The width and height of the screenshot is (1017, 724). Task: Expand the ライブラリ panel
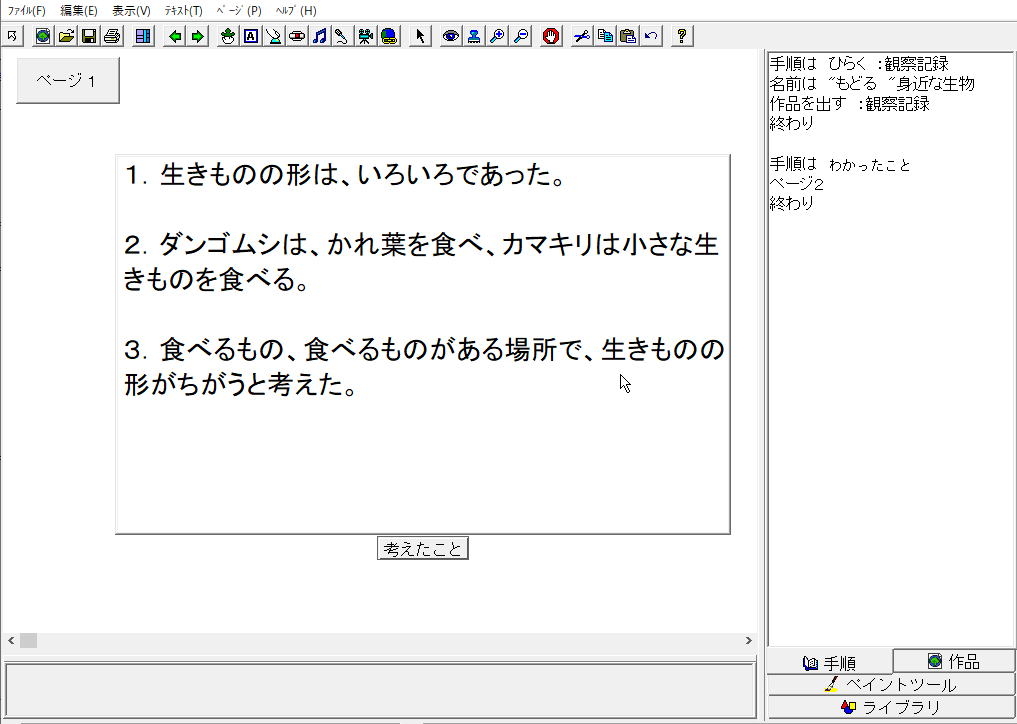[x=891, y=708]
